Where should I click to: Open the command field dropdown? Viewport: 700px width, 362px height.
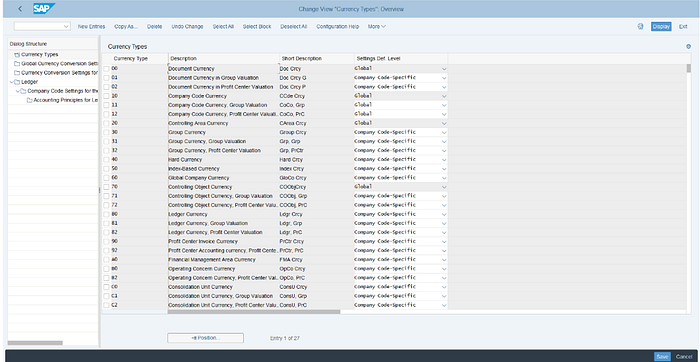tap(67, 27)
